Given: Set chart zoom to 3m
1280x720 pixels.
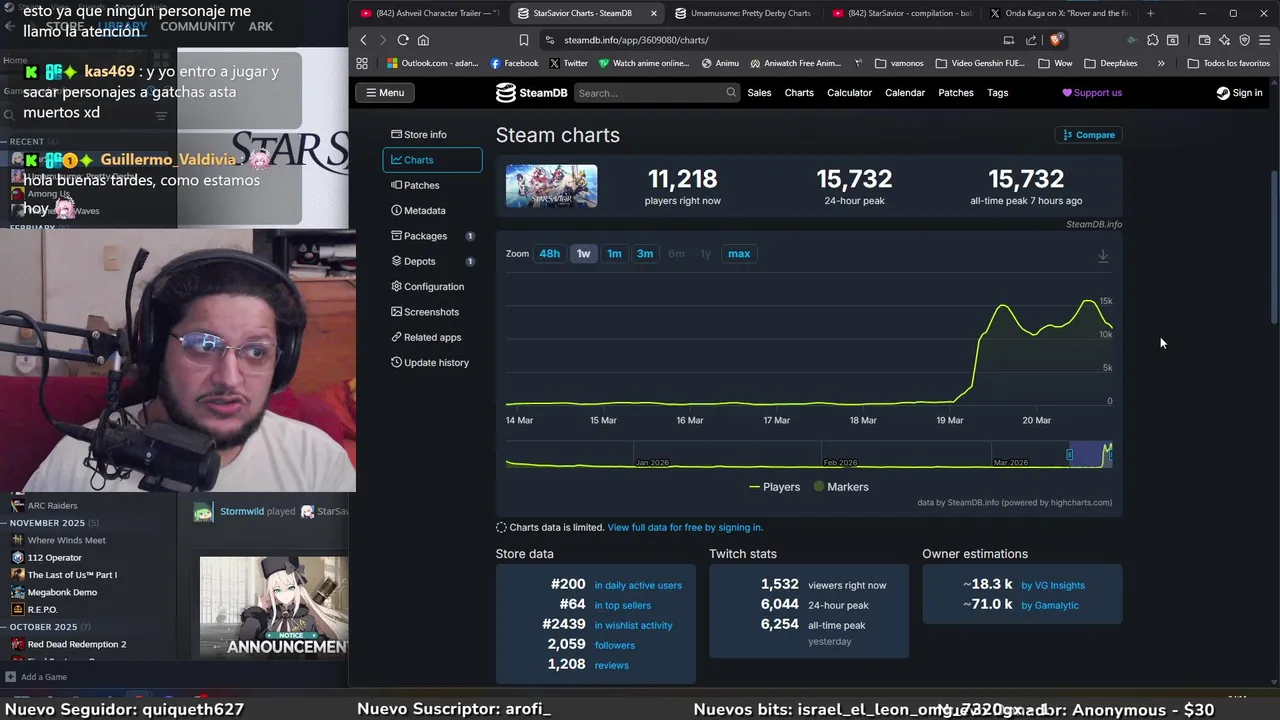Looking at the screenshot, I should (x=645, y=254).
